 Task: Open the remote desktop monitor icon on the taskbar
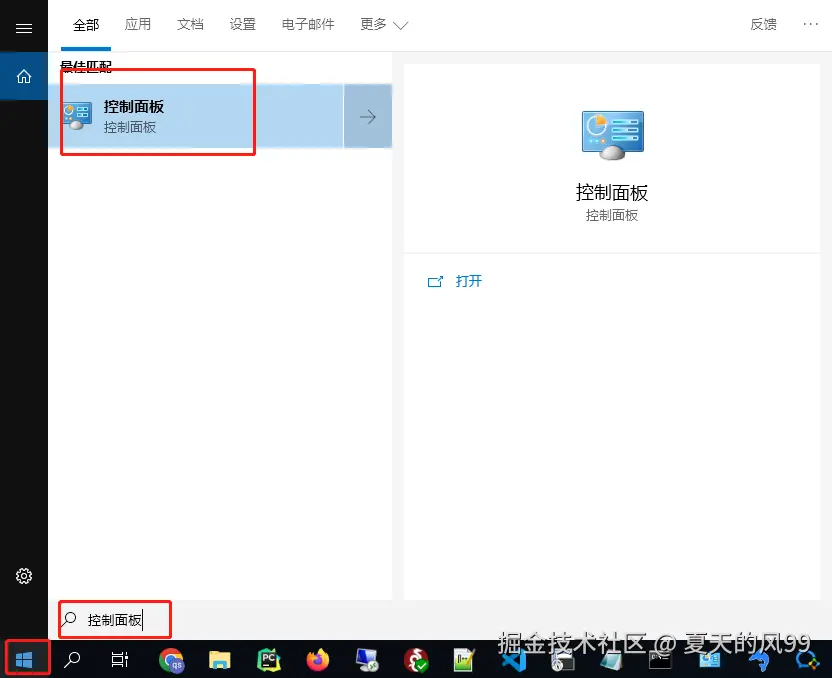click(x=367, y=660)
